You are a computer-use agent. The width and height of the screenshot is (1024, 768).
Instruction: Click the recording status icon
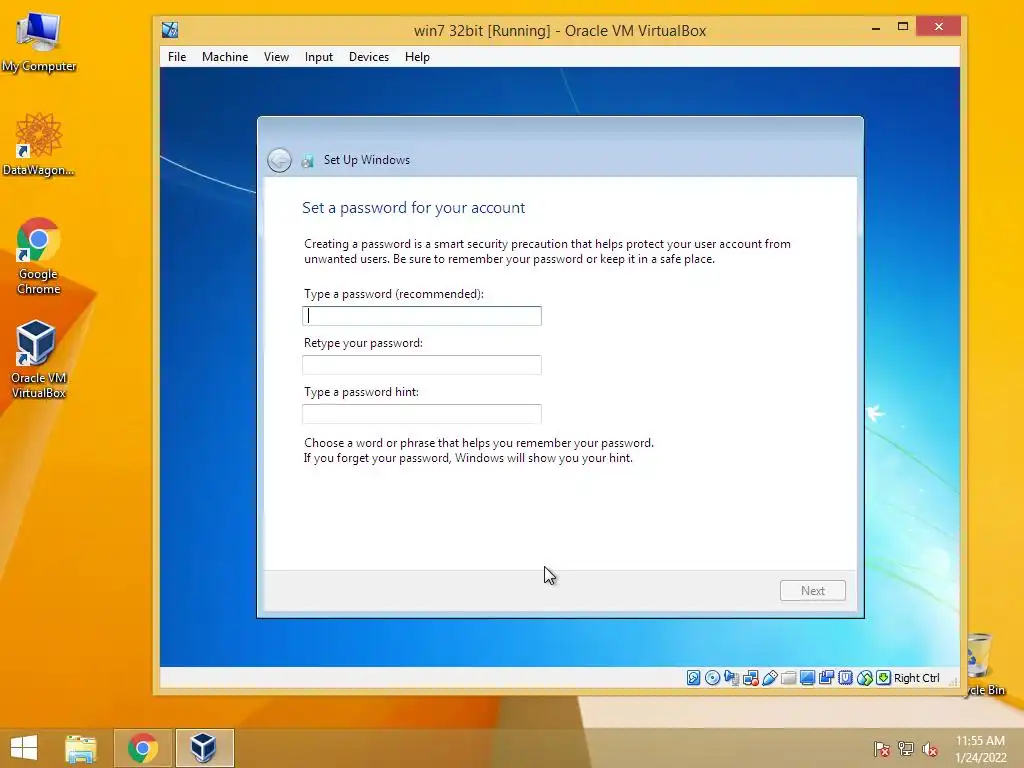pos(826,678)
